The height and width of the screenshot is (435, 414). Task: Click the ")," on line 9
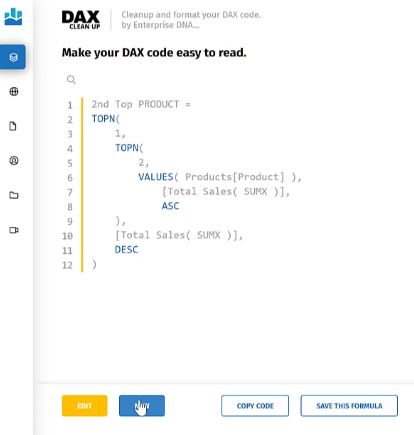[120, 221]
